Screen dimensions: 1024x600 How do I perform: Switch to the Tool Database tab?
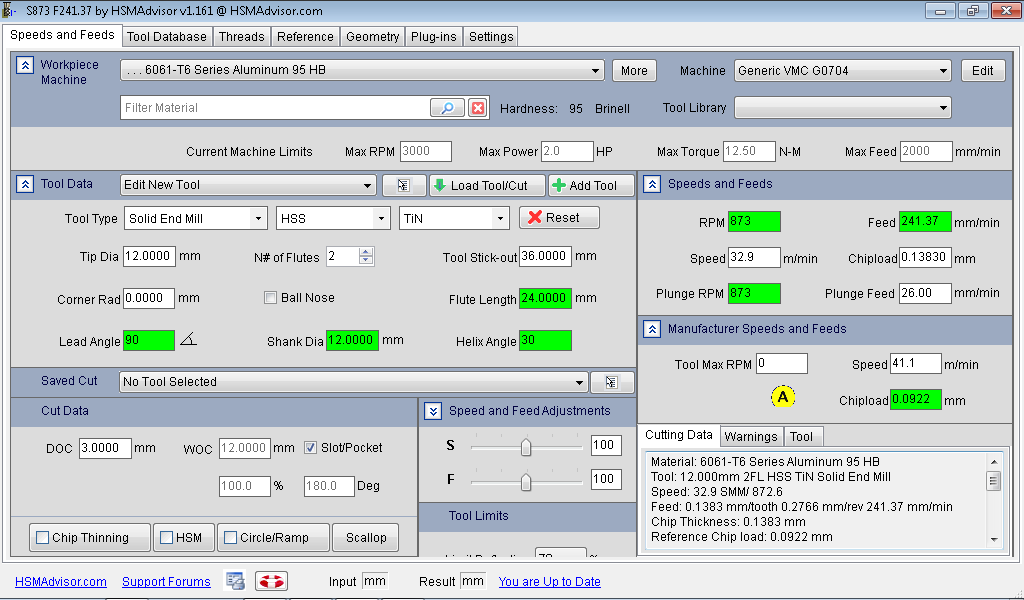(167, 37)
